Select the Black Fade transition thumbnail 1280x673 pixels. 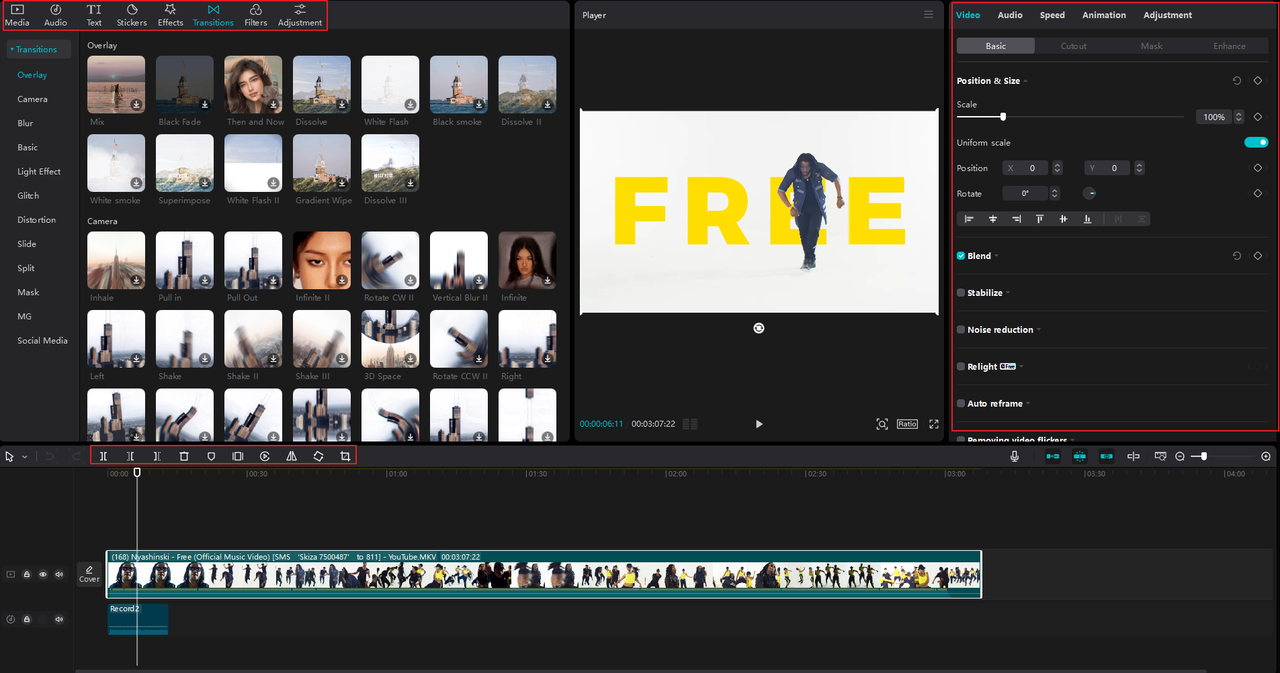click(x=185, y=84)
